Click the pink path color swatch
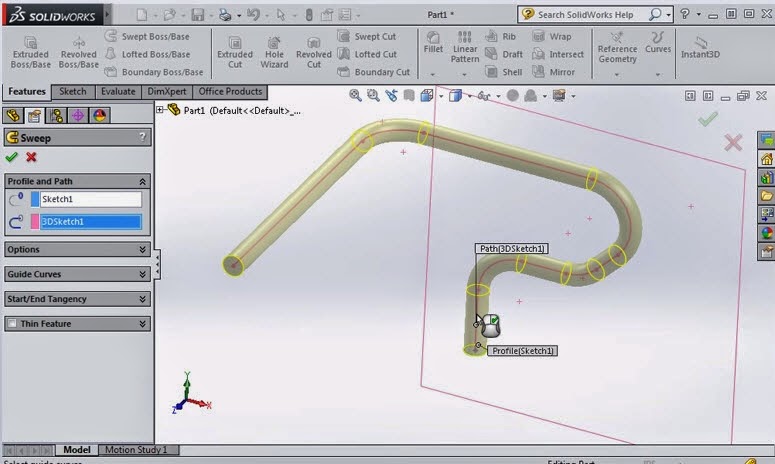Screen dimensions: 775x464 coord(35,222)
